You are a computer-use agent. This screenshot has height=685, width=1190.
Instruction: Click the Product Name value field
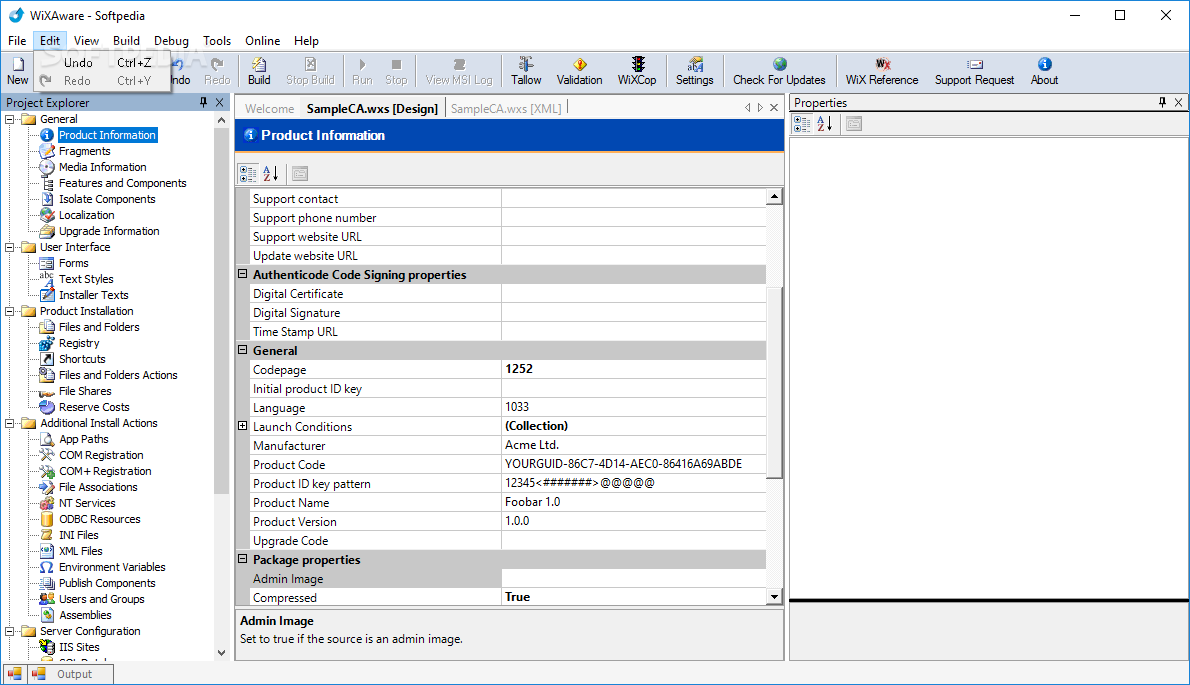coord(634,502)
